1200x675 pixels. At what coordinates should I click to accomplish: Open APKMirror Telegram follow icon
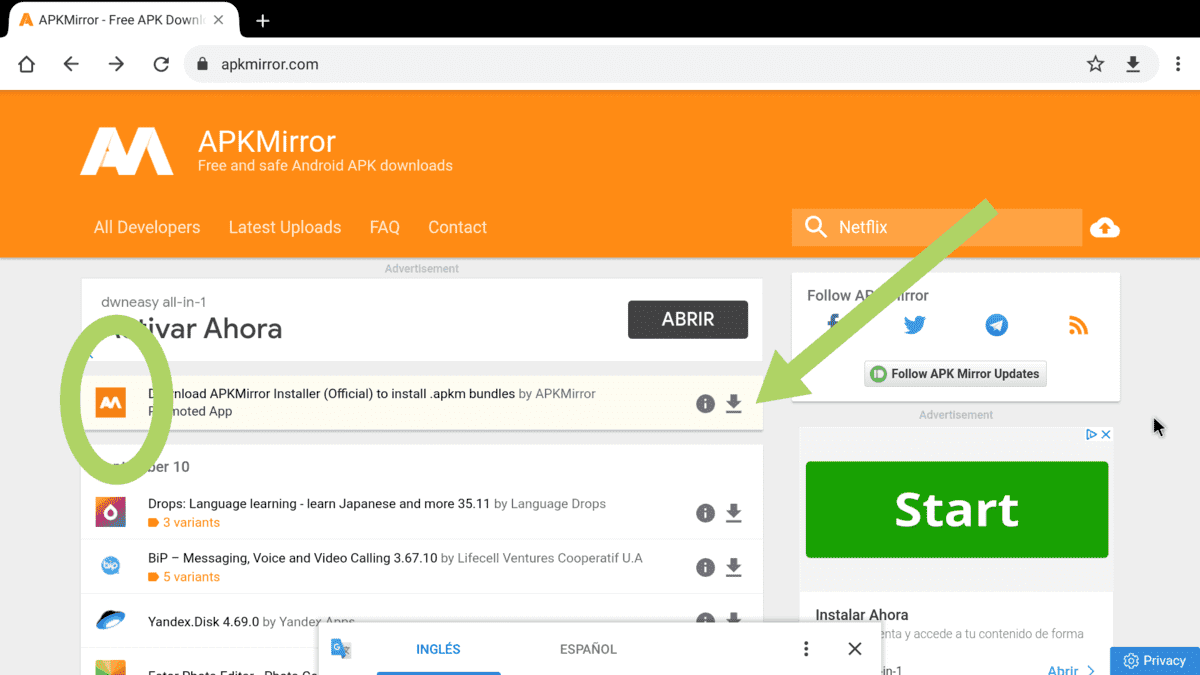(x=996, y=325)
